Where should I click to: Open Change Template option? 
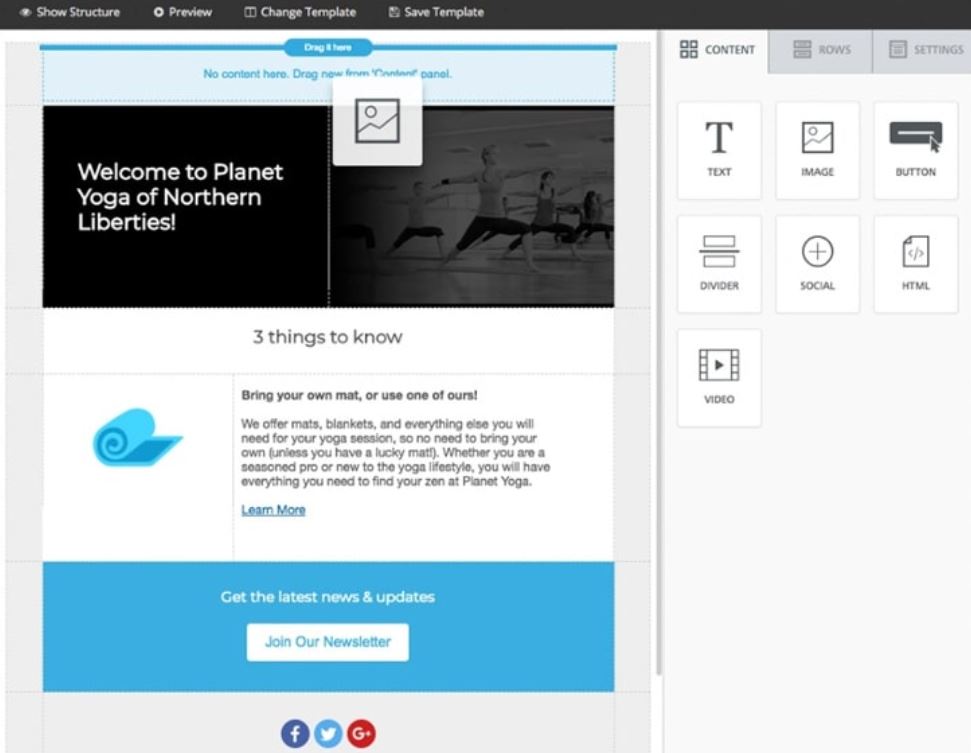tap(300, 12)
